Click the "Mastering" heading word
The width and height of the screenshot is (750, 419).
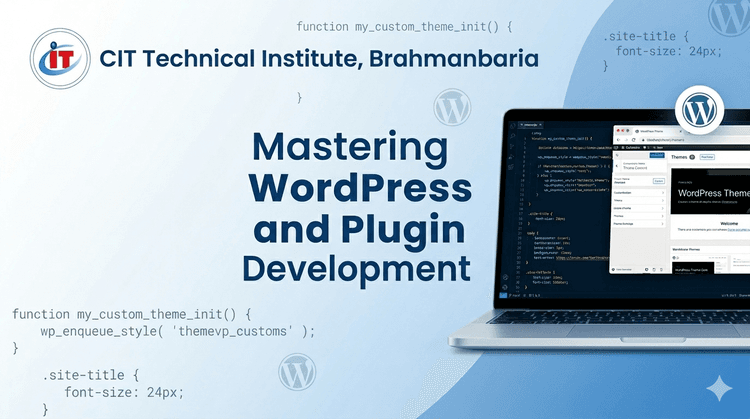pos(350,147)
